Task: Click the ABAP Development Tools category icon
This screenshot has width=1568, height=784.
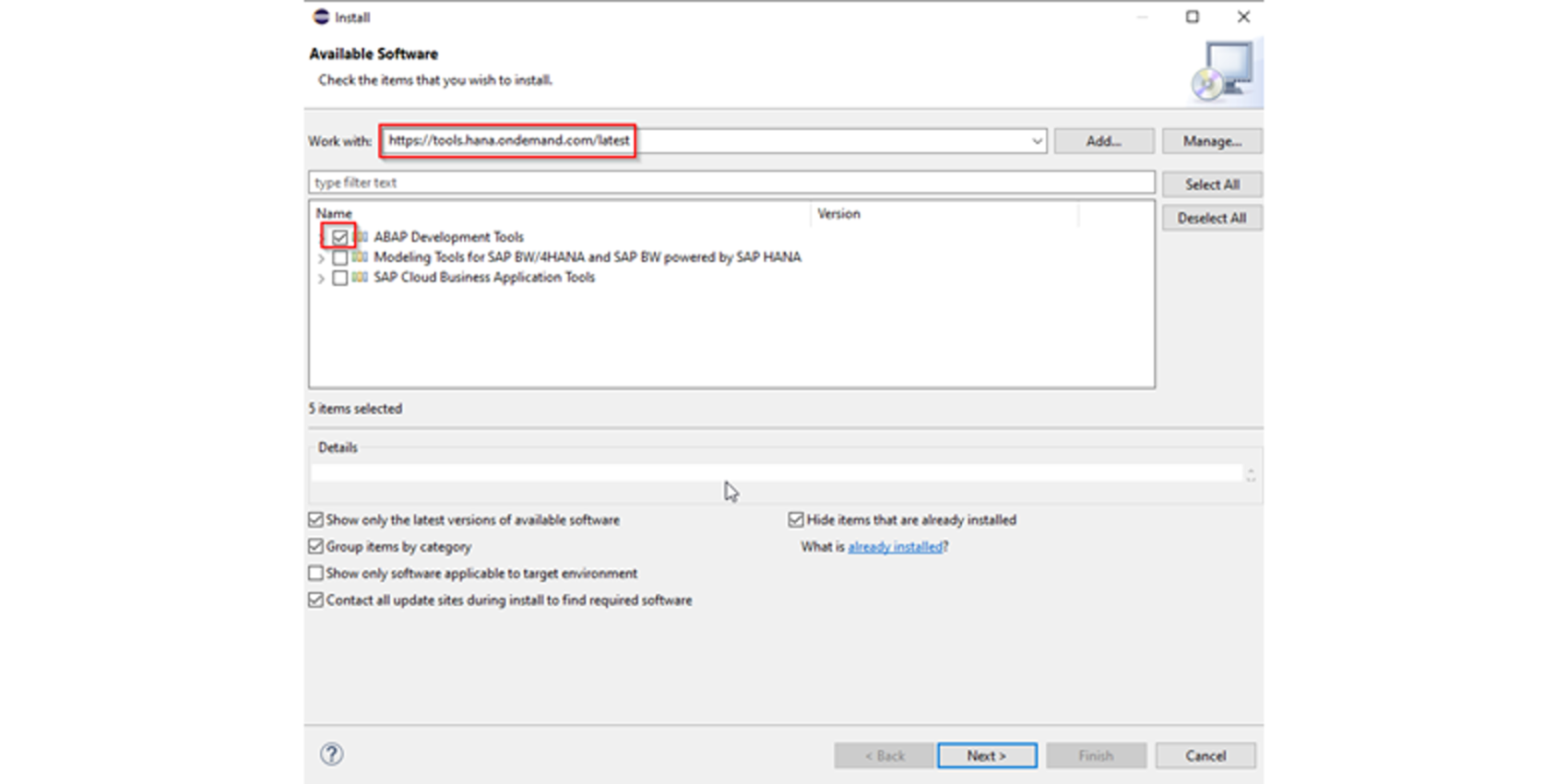Action: (x=361, y=237)
